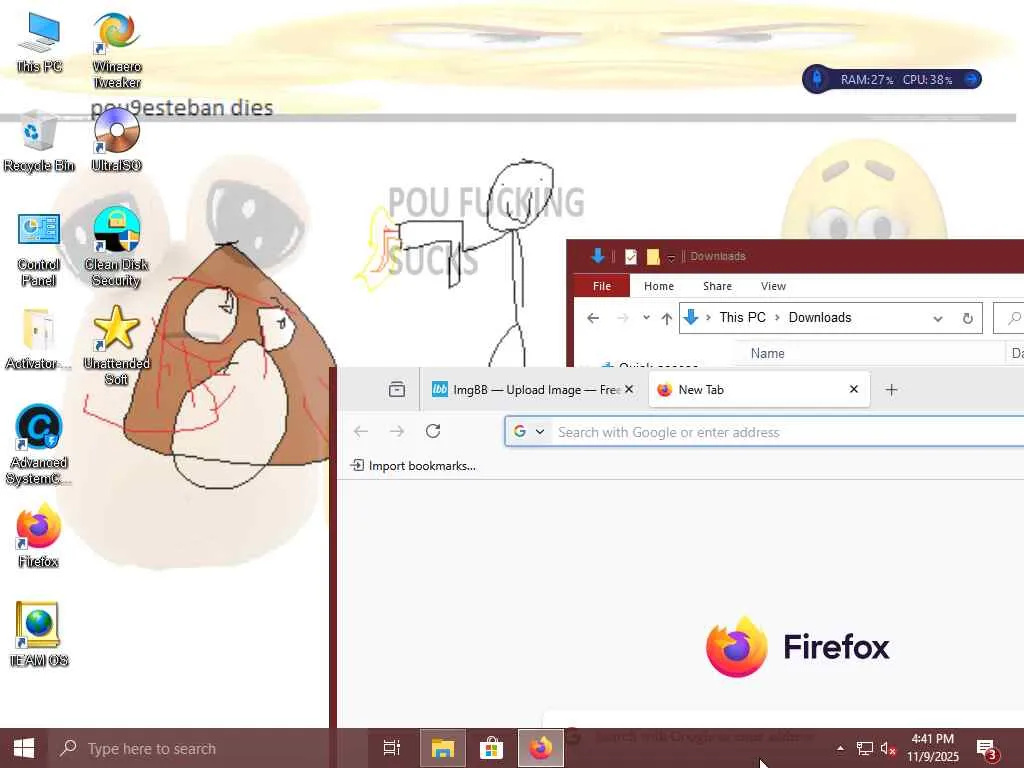
Task: Click This PC in the breadcrumb
Action: (743, 317)
